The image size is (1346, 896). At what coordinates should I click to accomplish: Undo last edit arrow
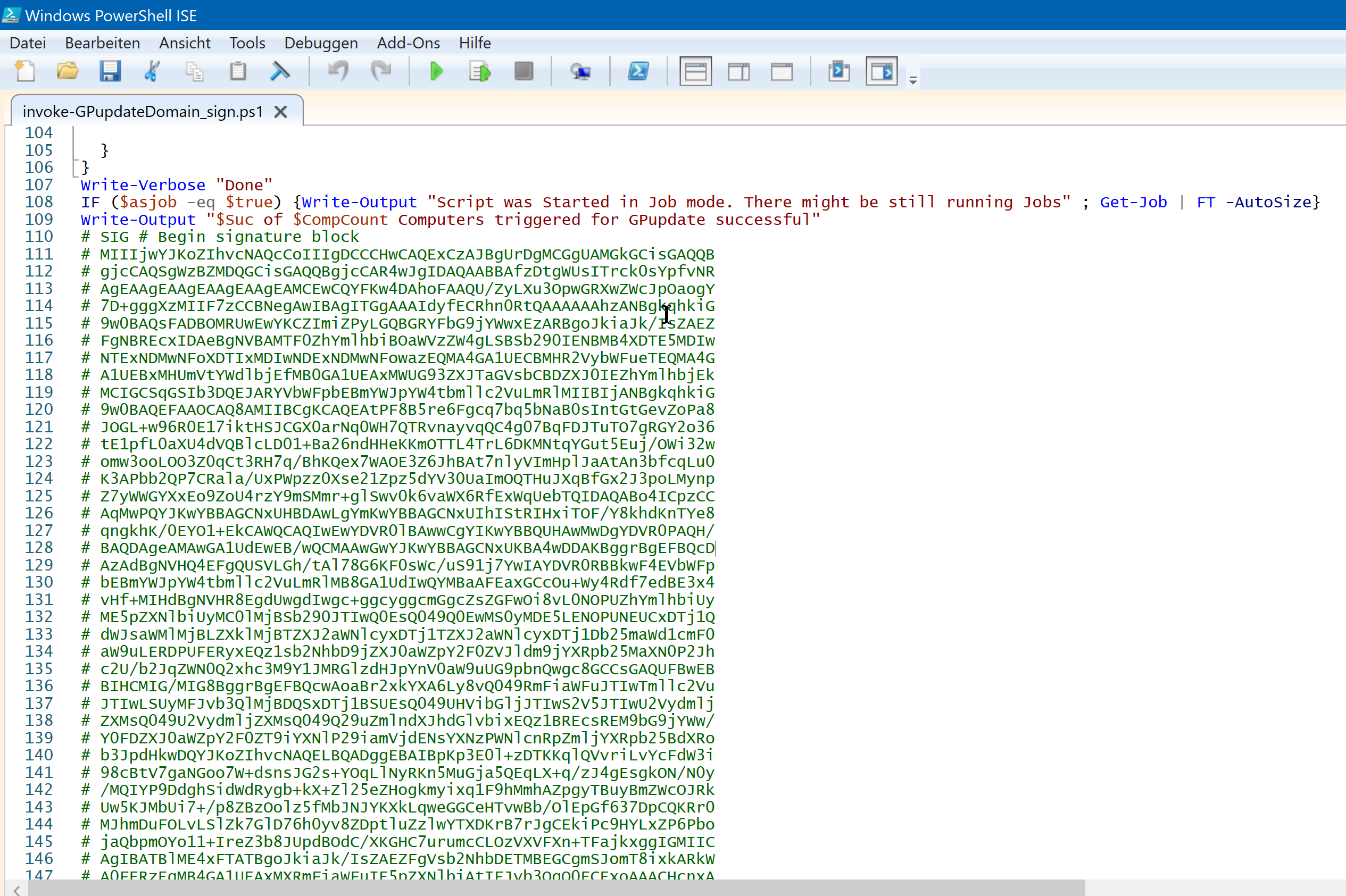click(x=338, y=71)
